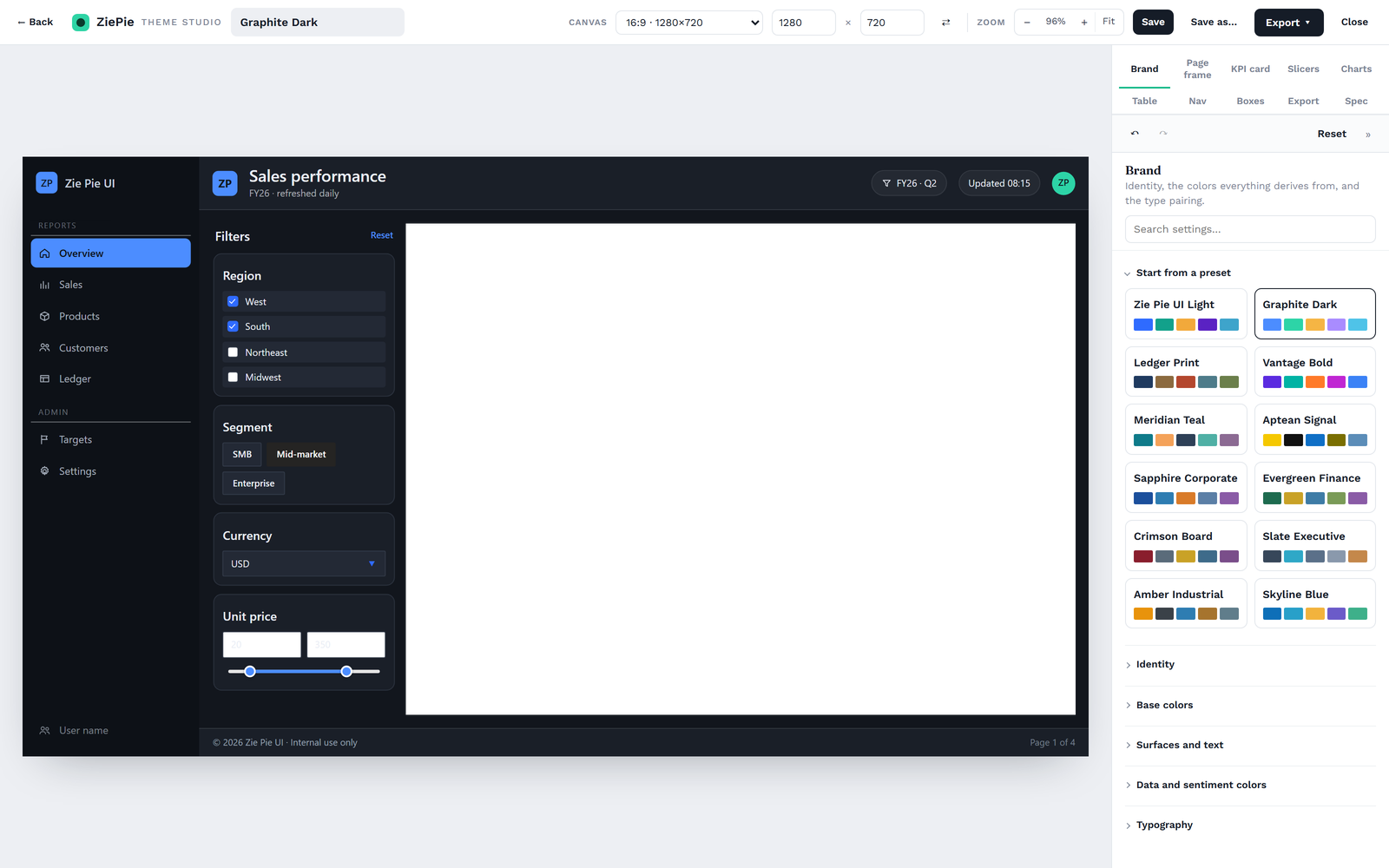Click the ZiePie green logo icon
The image size is (1389, 868).
coord(81,23)
